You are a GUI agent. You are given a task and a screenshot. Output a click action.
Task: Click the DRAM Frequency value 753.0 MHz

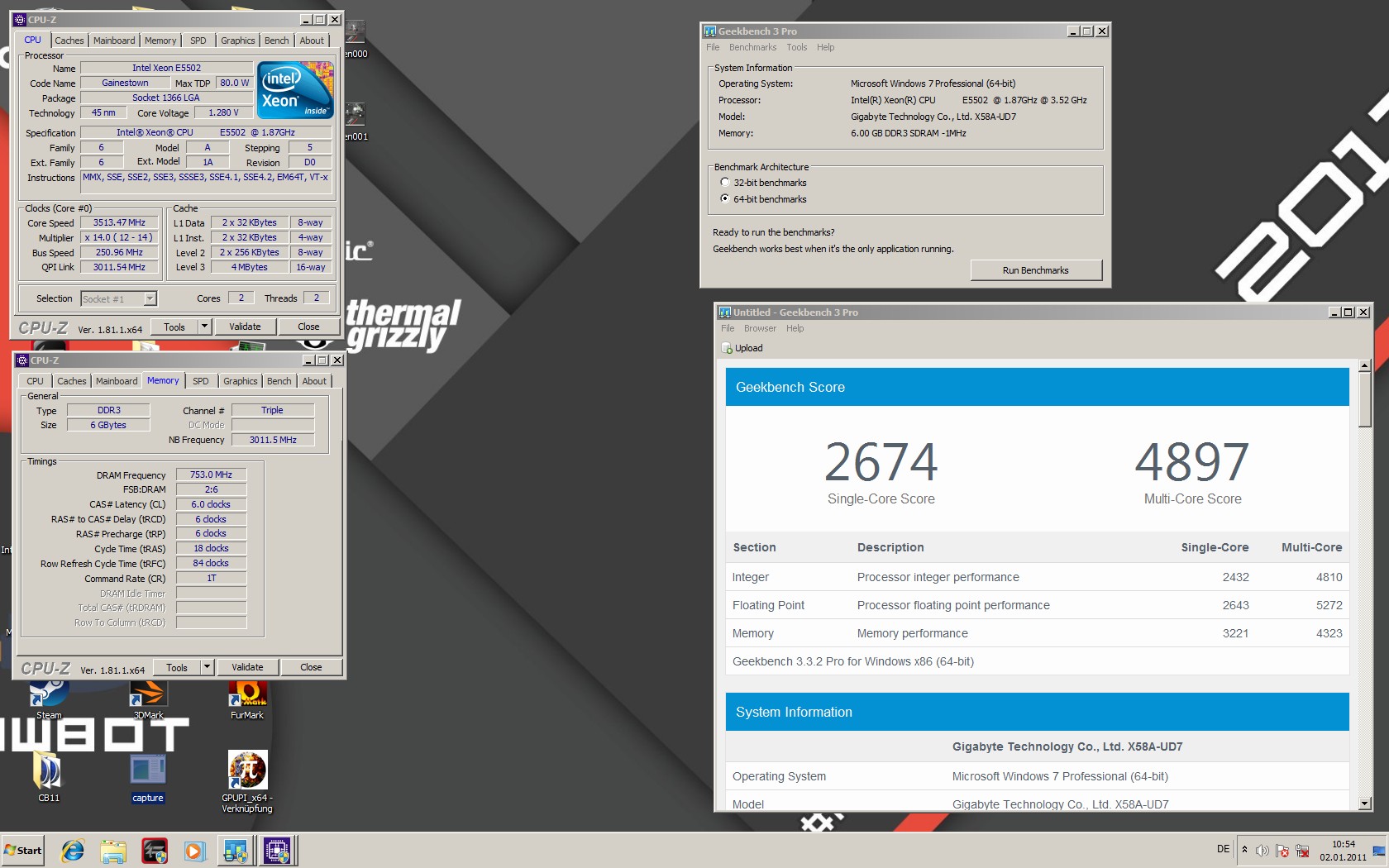click(211, 475)
